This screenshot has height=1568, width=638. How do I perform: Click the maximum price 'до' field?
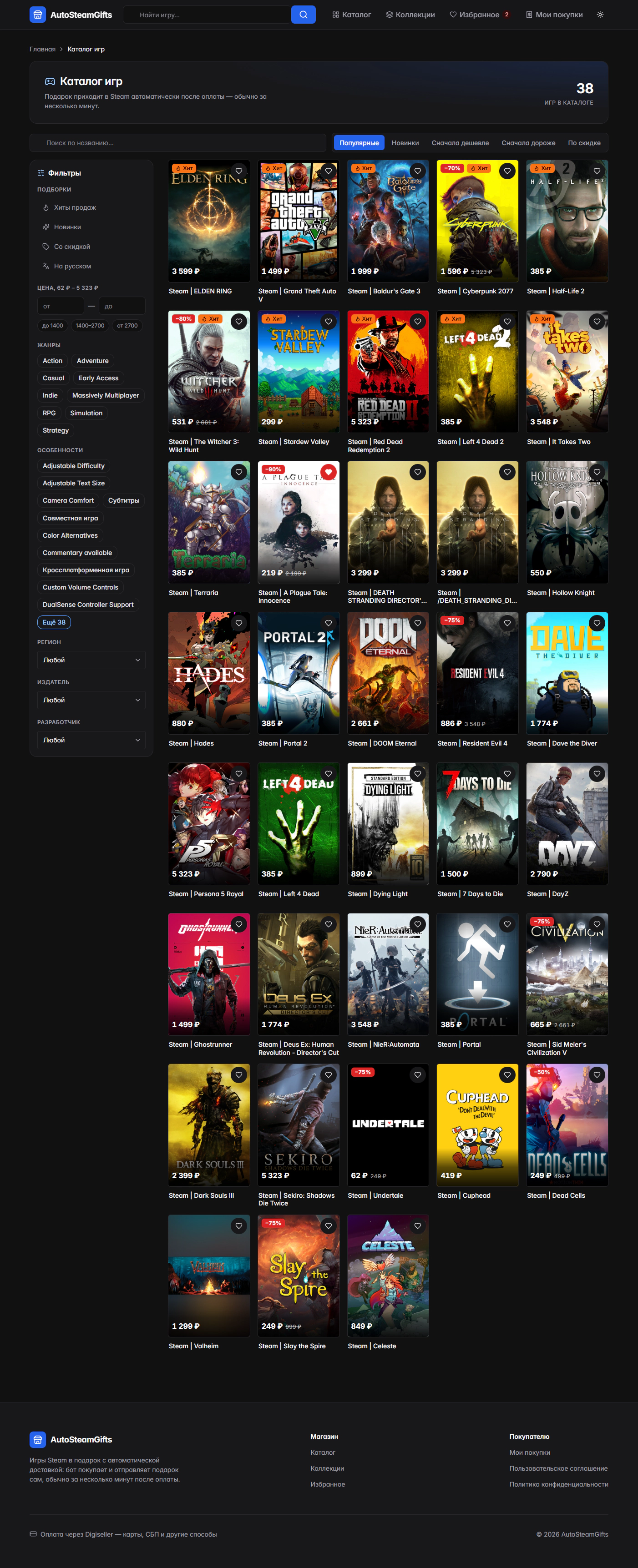[122, 306]
